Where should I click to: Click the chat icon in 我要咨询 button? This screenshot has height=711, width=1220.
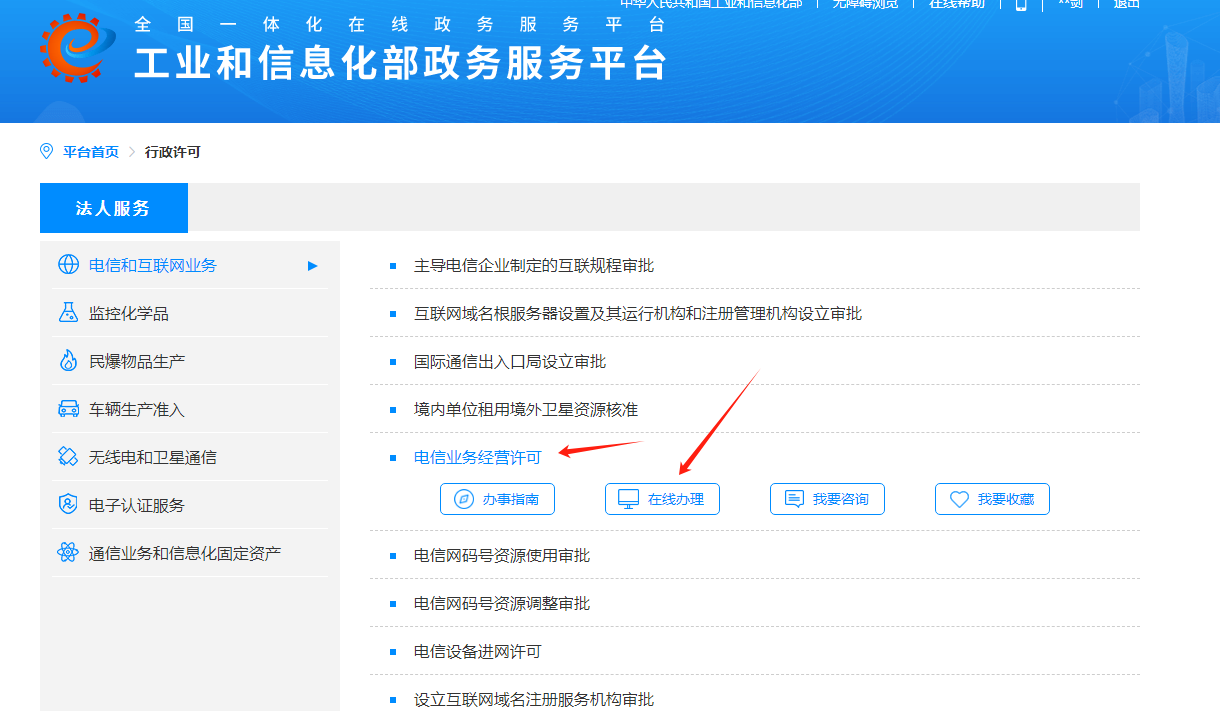(794, 499)
